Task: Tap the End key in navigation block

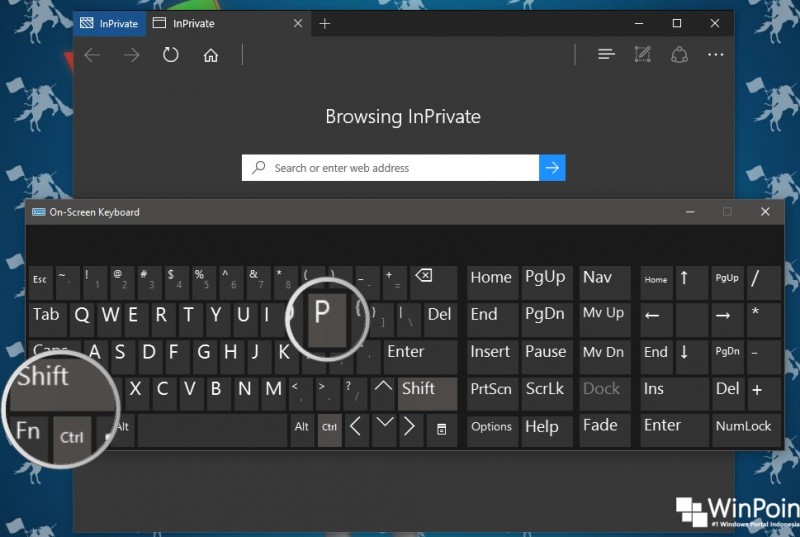Action: pos(492,319)
